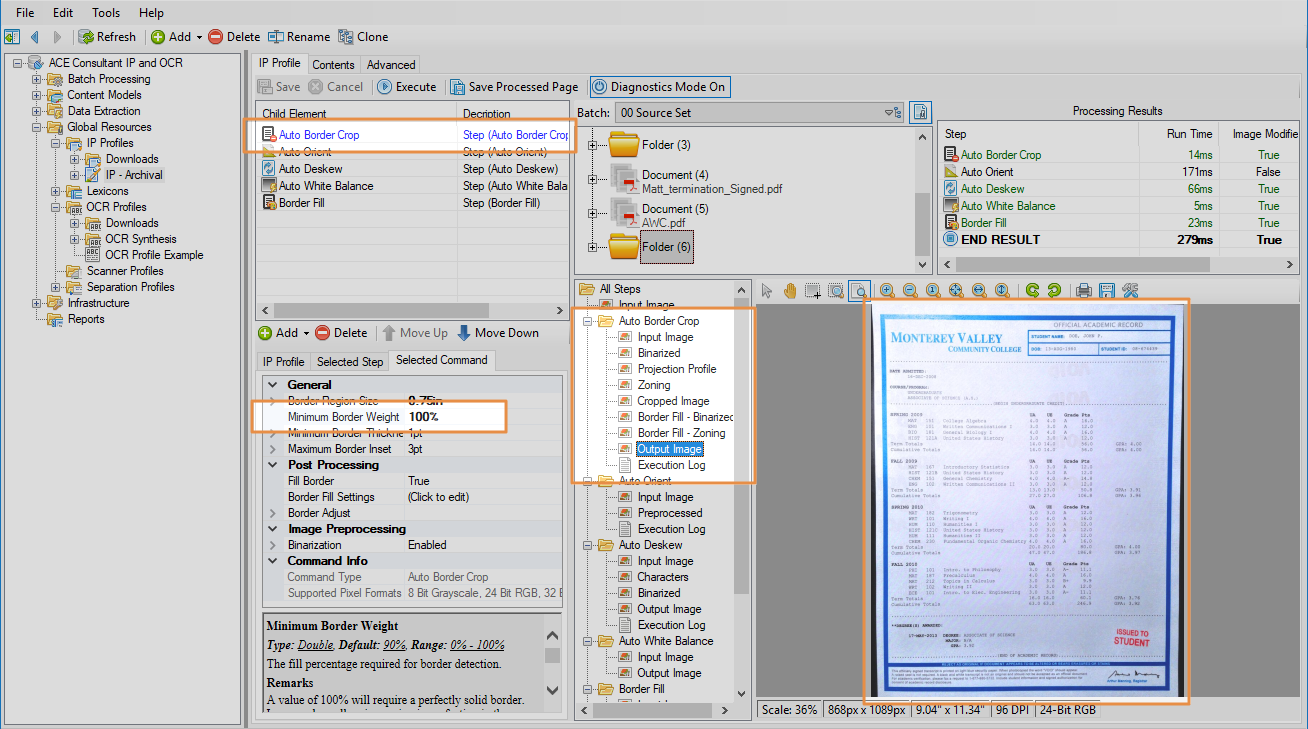Click Save Processed Page
The image size is (1308, 729).
coord(514,87)
